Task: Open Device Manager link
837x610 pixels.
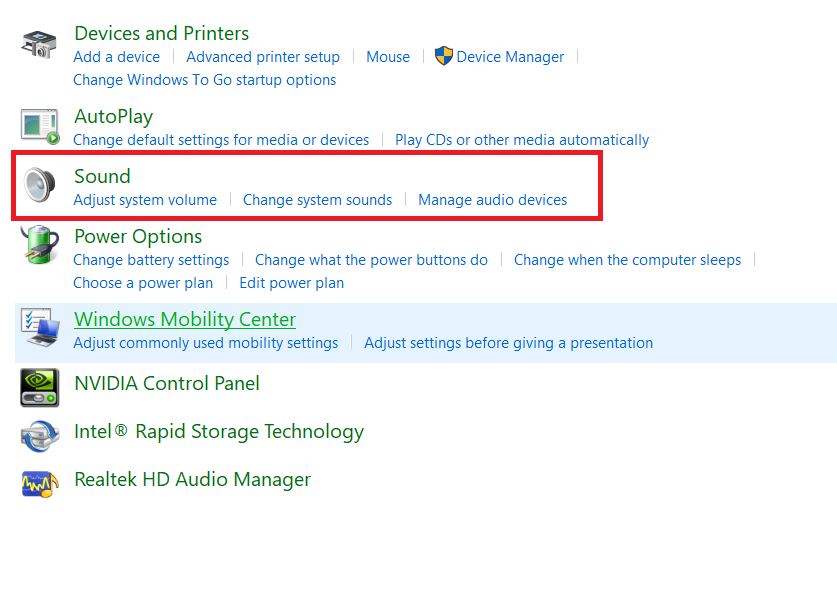Action: pos(510,57)
